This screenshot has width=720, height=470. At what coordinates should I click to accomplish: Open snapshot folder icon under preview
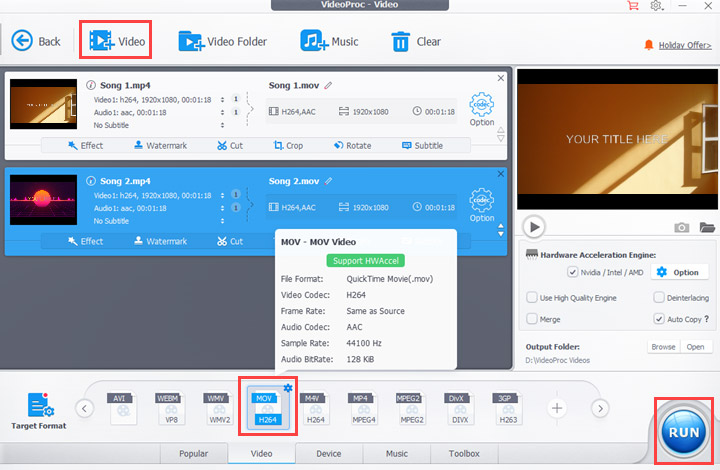tap(707, 227)
